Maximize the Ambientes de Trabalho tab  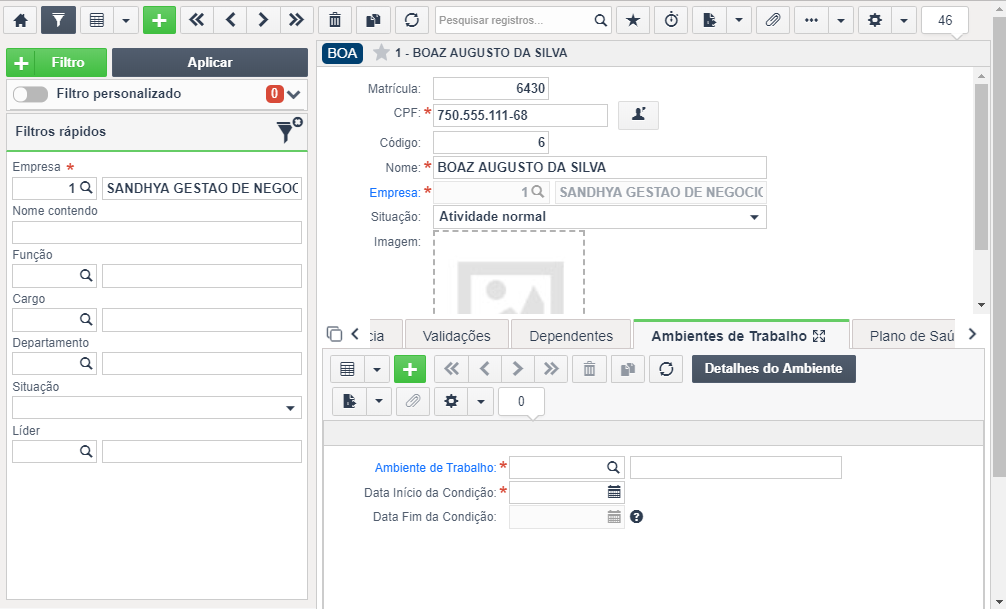point(819,336)
